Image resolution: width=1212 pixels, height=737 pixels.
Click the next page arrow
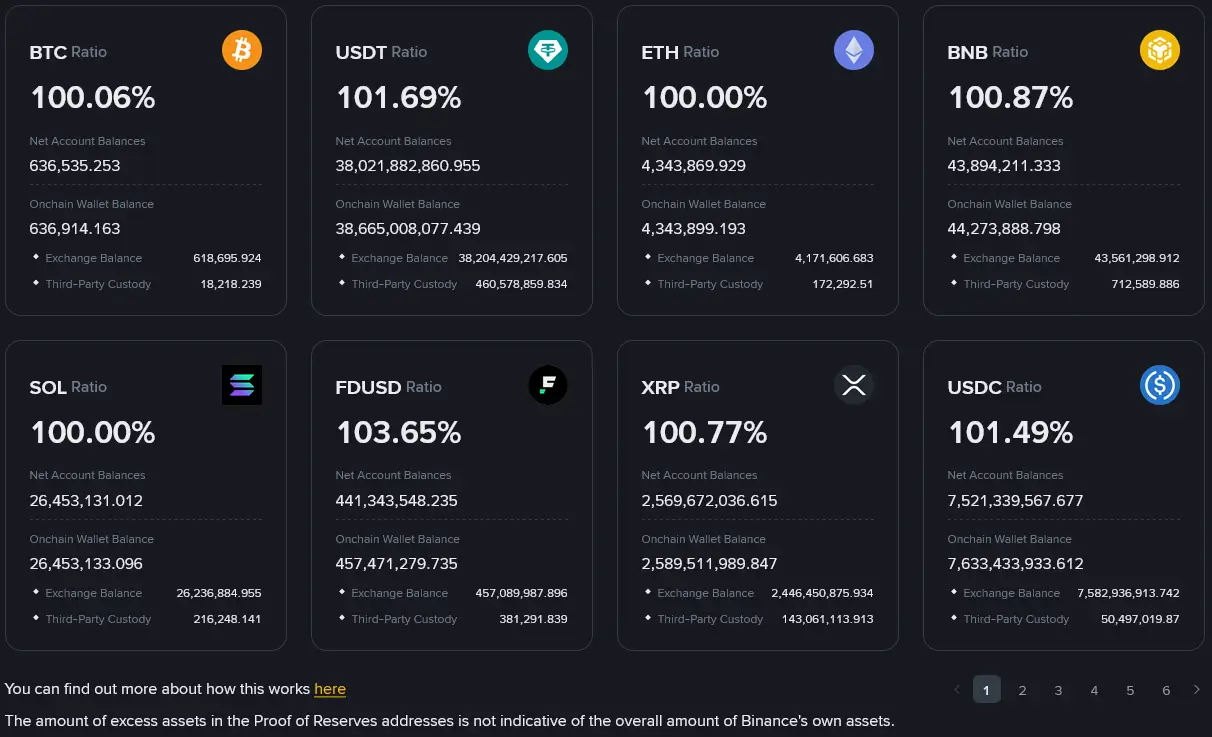[x=1196, y=690]
